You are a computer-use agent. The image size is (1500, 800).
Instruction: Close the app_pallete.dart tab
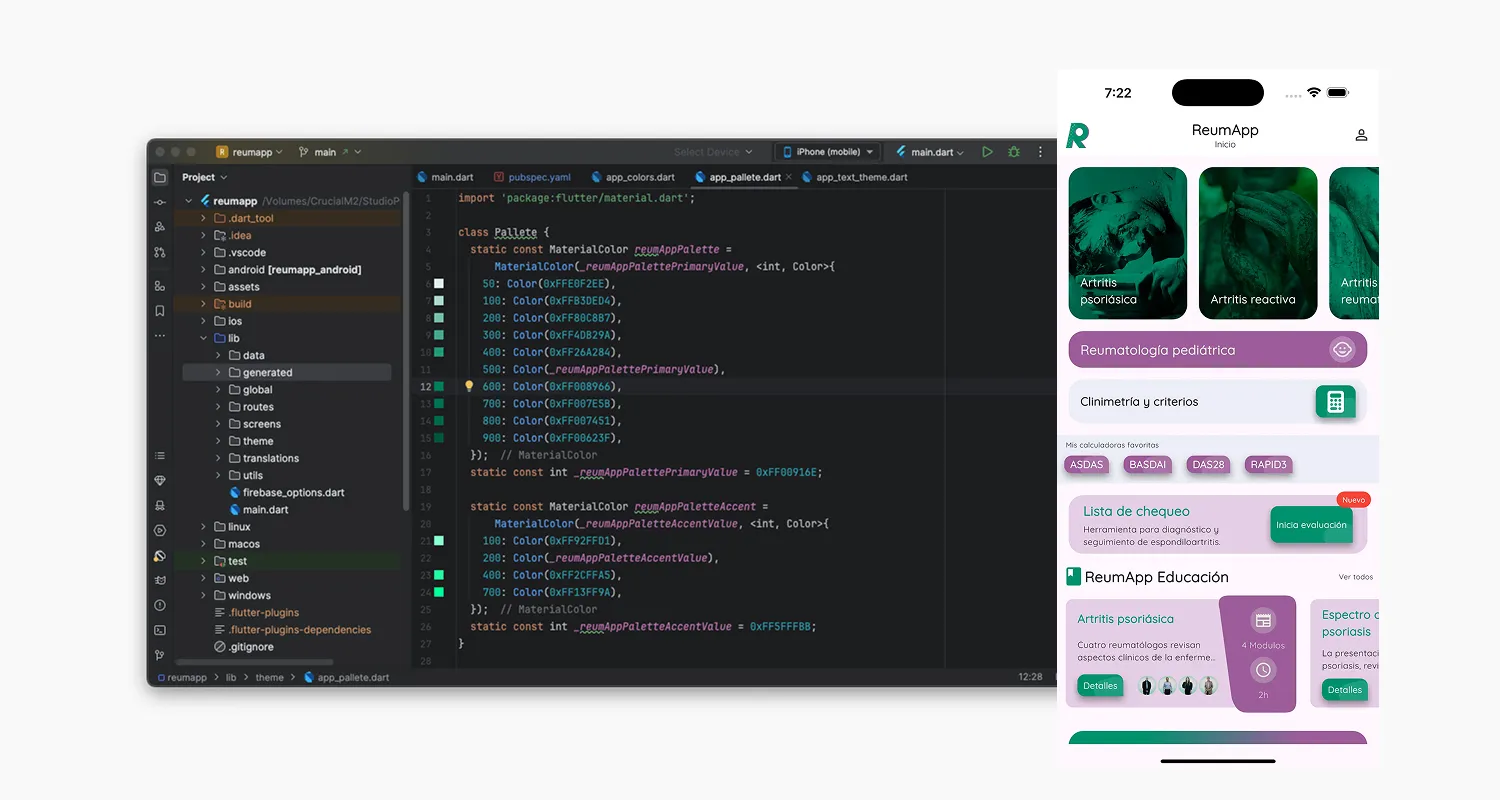(x=789, y=177)
